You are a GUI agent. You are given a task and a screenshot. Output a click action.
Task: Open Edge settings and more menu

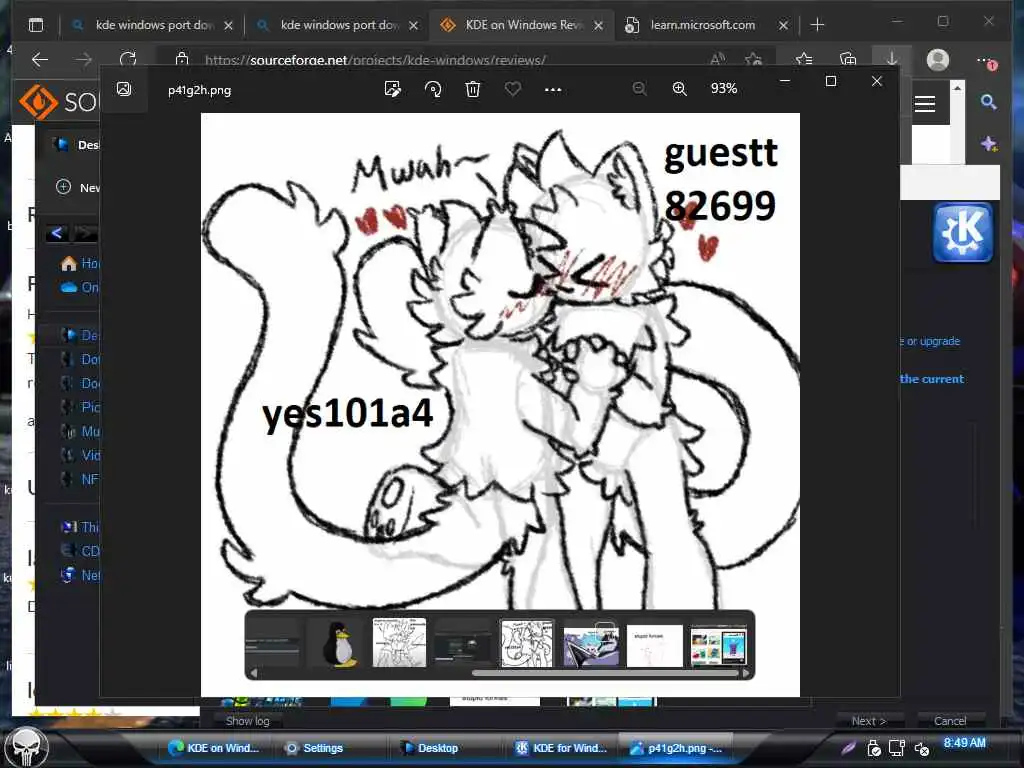986,61
